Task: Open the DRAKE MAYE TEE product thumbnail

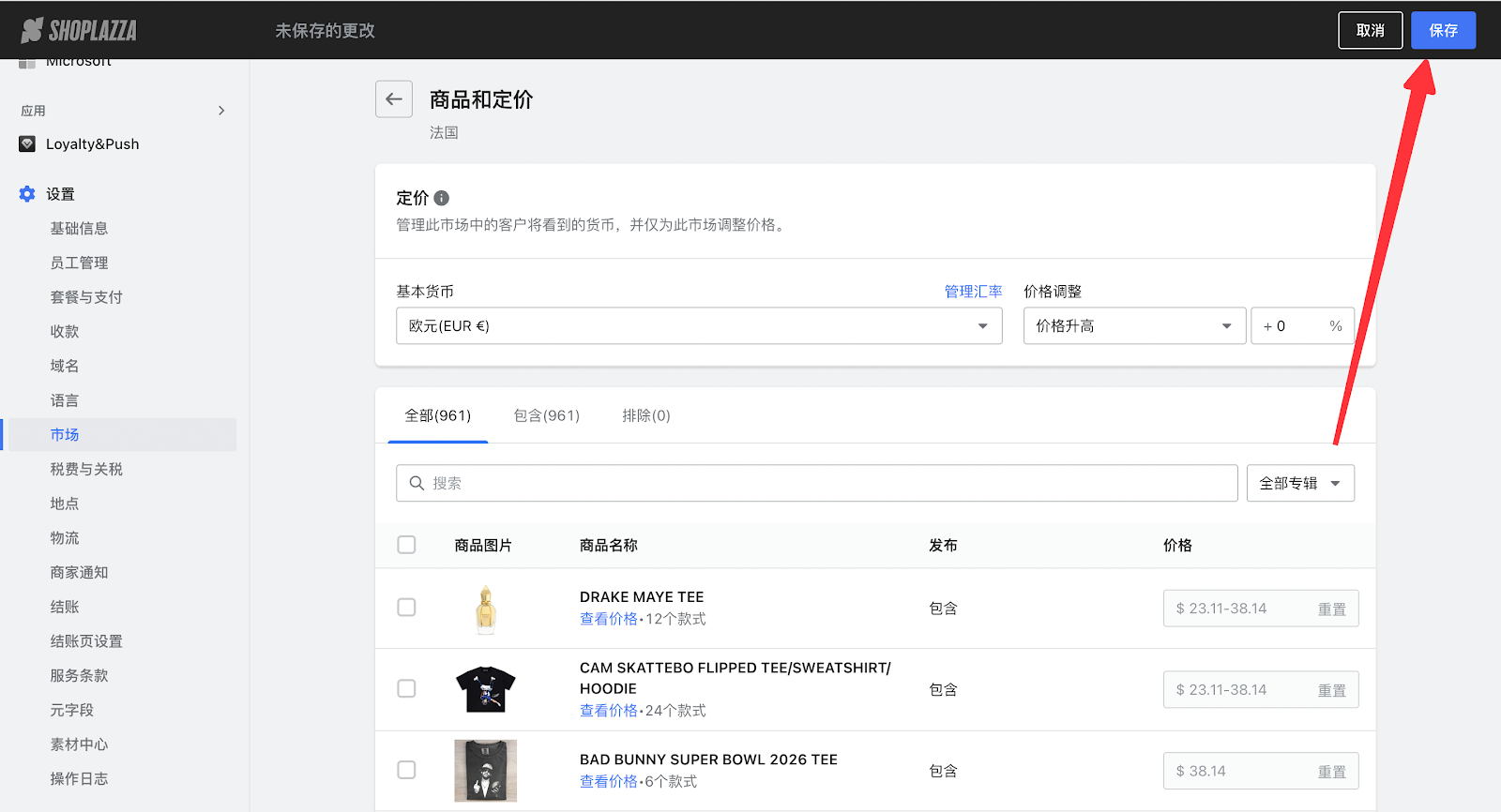Action: coord(485,609)
